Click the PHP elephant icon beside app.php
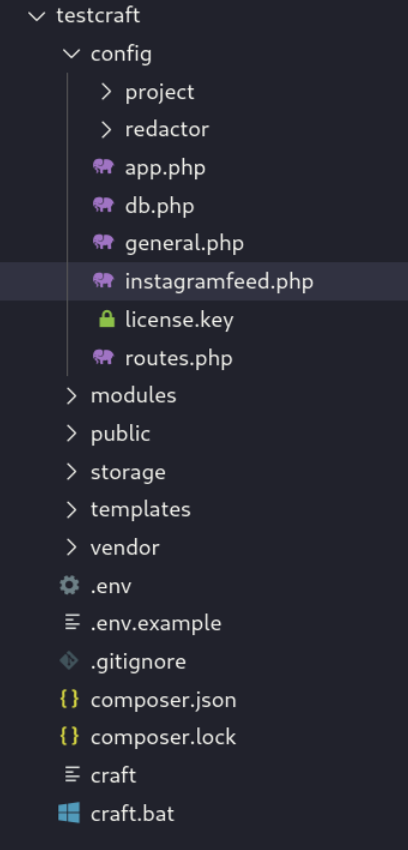The image size is (408, 850). (103, 166)
